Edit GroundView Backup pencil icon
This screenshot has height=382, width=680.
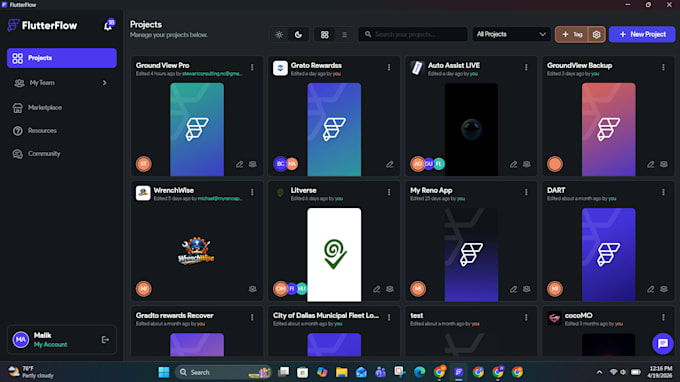point(651,164)
